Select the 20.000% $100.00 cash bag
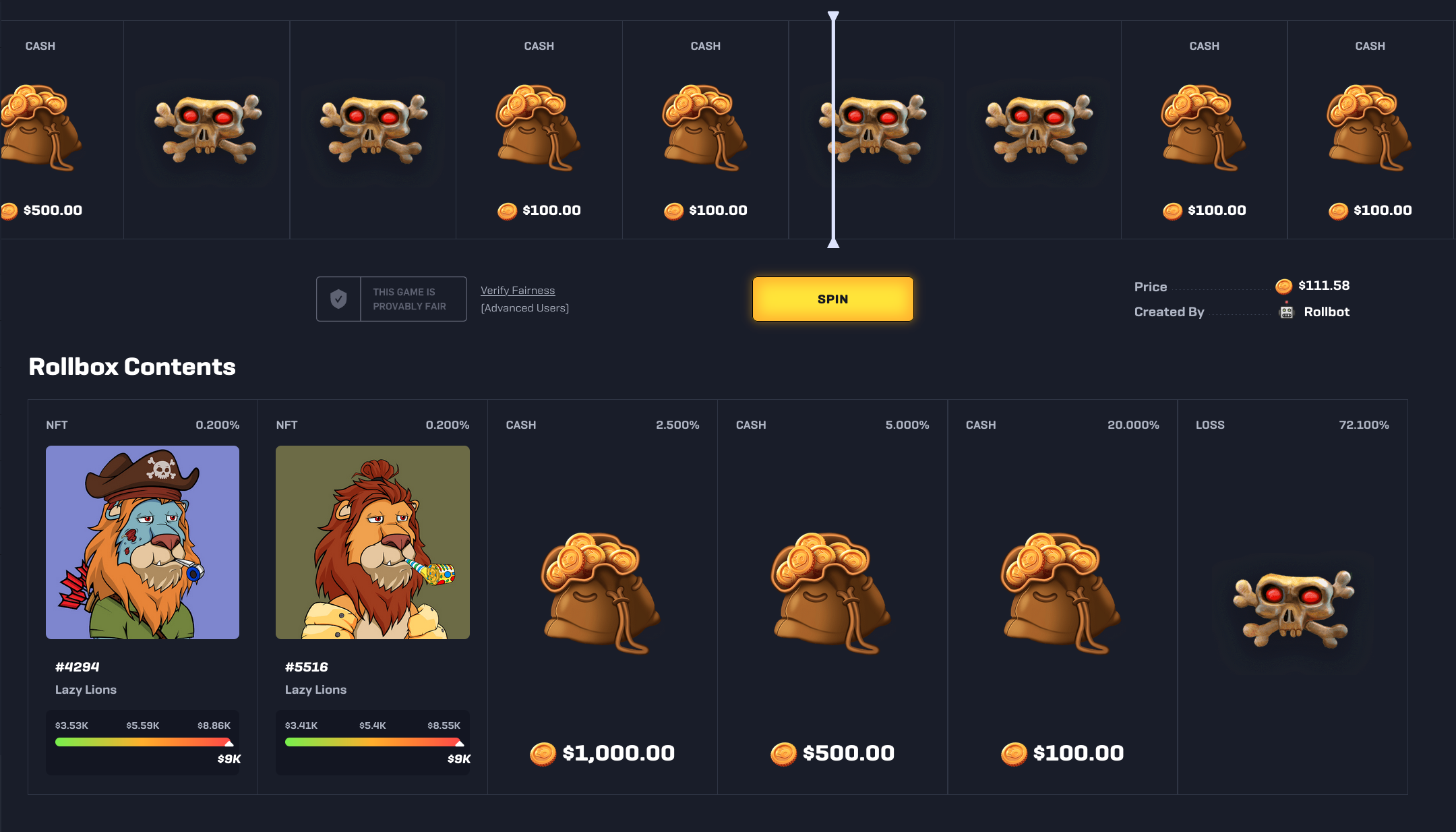This screenshot has height=832, width=1456. (x=1061, y=593)
